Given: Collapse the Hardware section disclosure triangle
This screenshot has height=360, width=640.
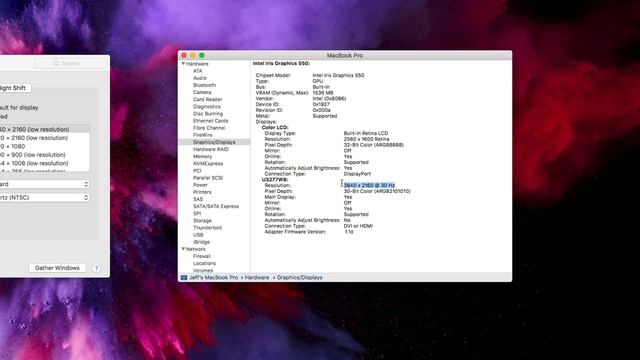Looking at the screenshot, I should click(184, 64).
